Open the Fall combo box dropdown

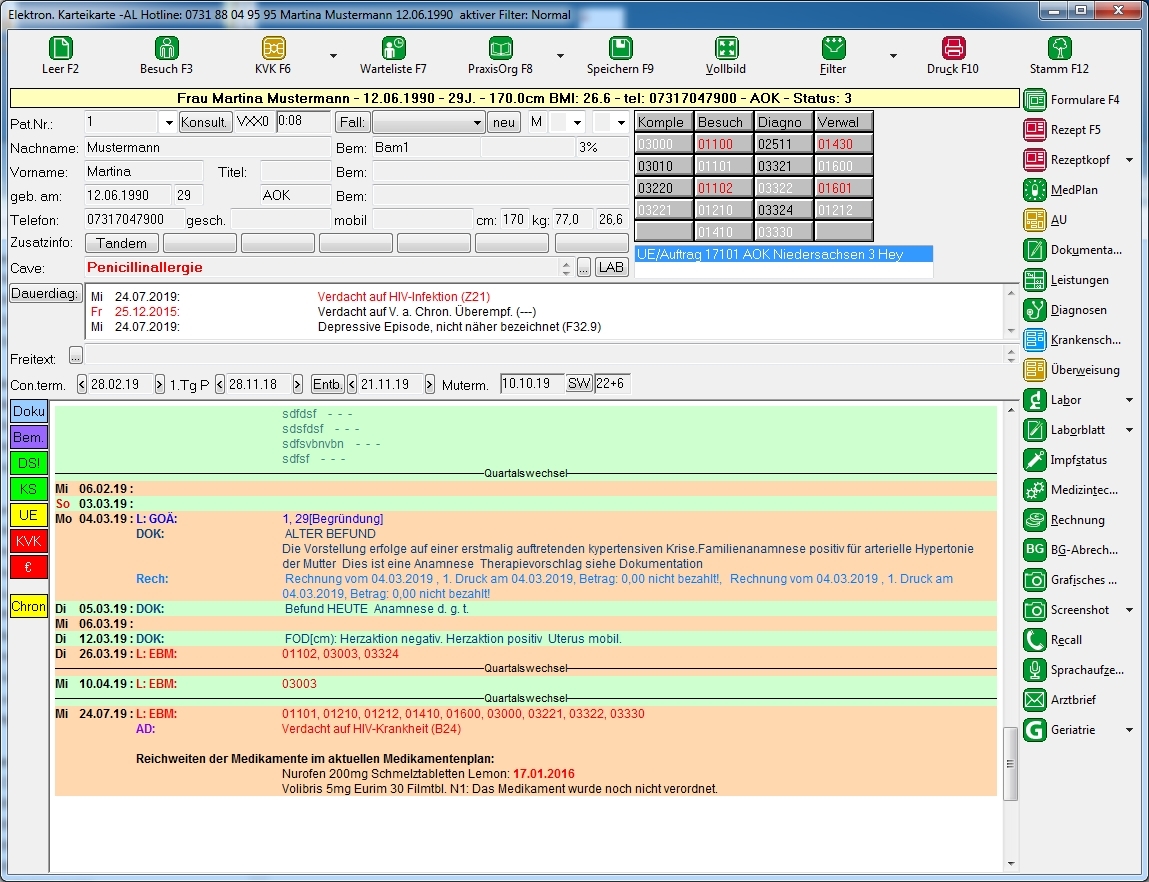pos(478,122)
